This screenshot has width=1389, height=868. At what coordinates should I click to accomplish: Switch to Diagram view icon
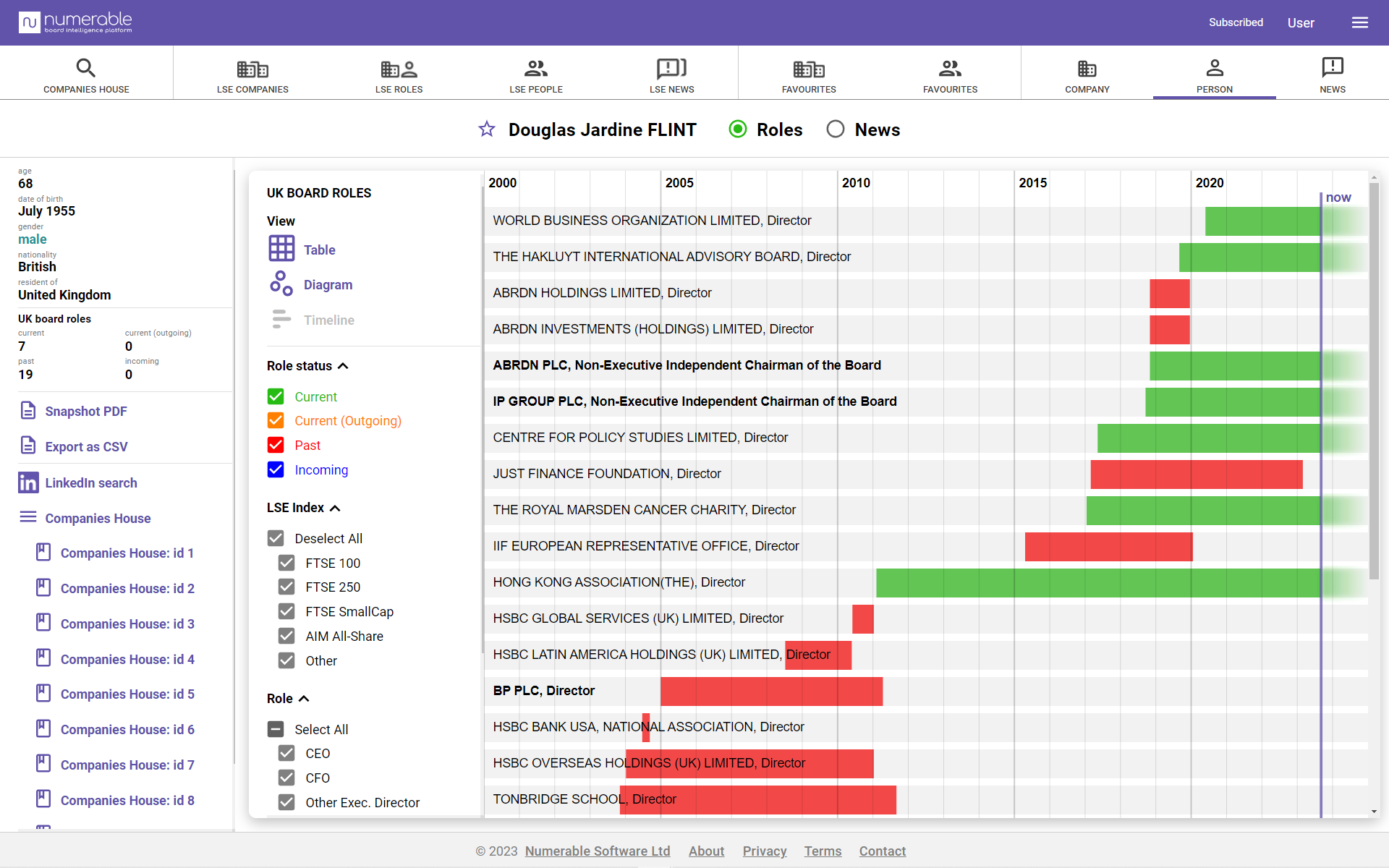[281, 284]
